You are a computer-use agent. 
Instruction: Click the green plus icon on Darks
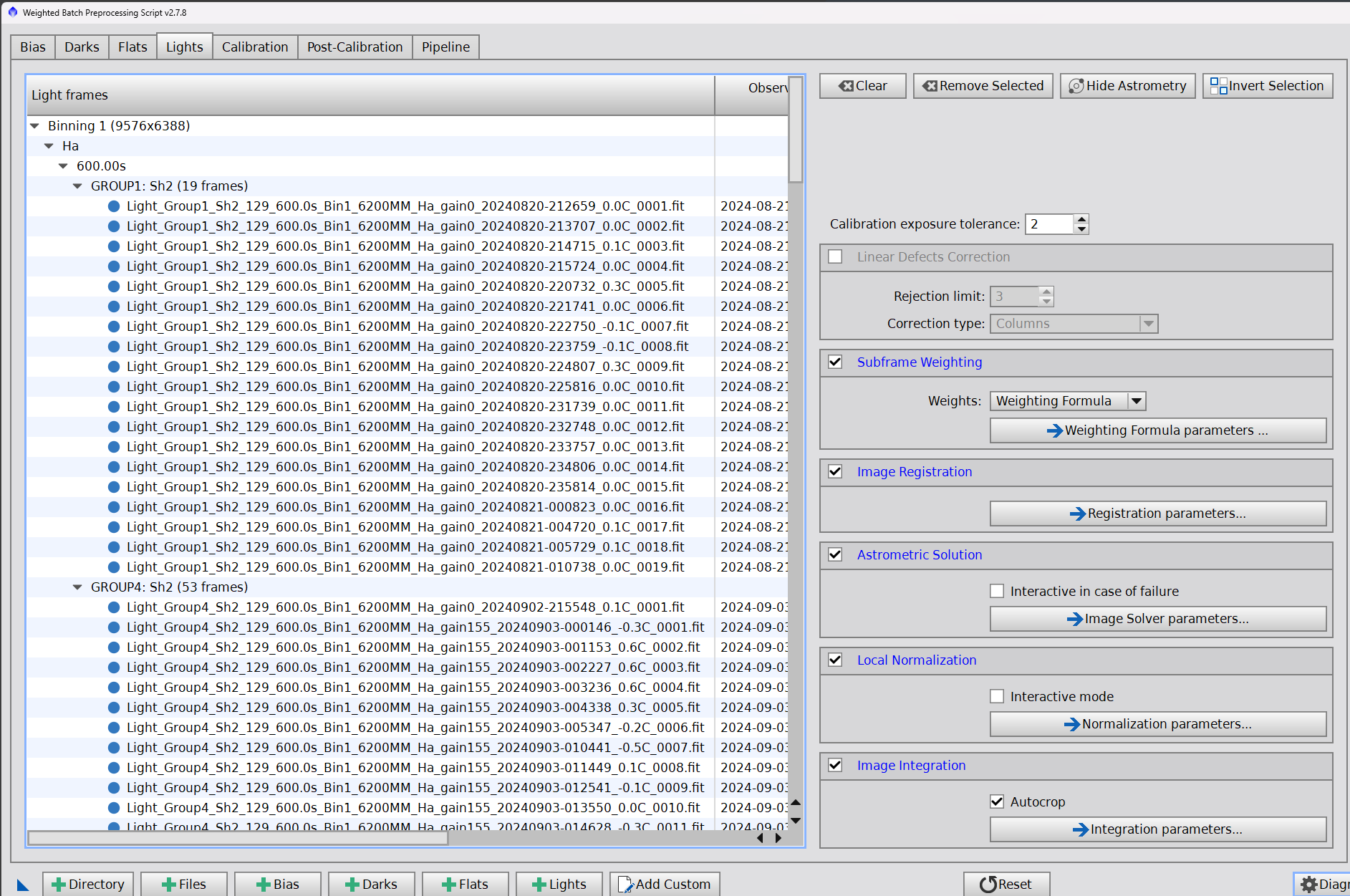coord(352,885)
